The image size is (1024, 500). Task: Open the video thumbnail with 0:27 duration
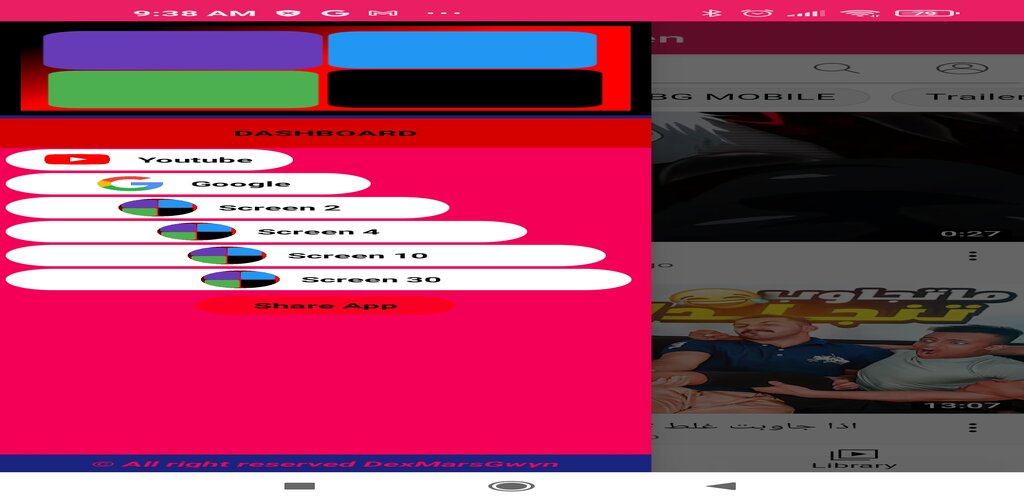tap(838, 177)
